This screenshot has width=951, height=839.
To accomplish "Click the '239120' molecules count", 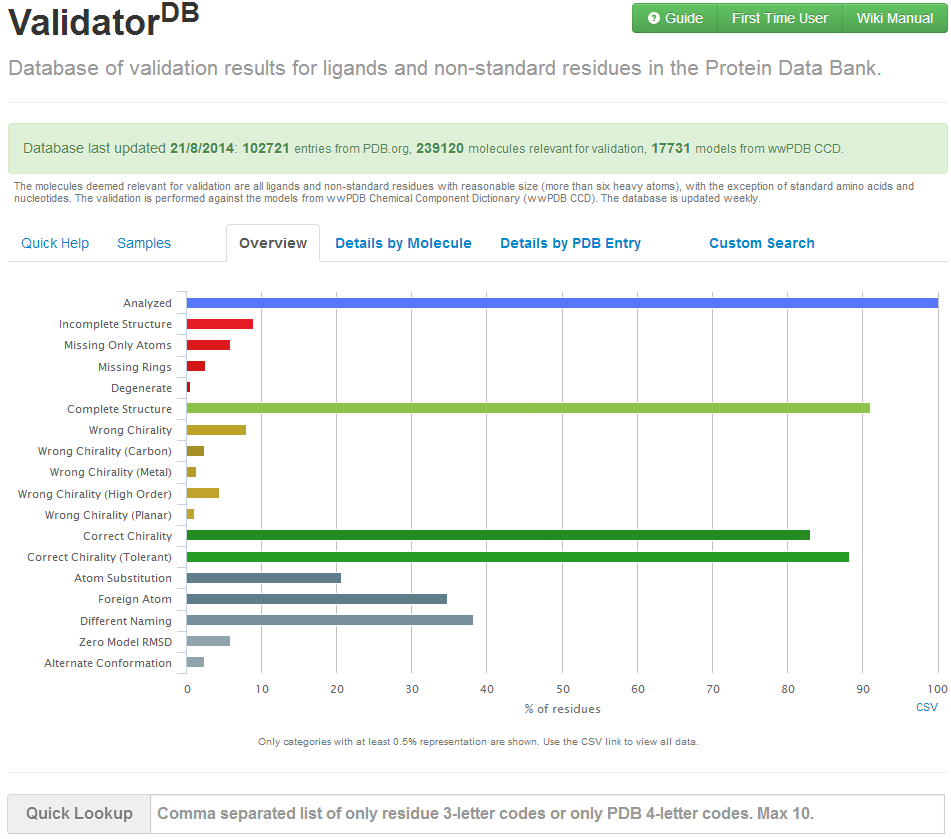I will [x=440, y=148].
